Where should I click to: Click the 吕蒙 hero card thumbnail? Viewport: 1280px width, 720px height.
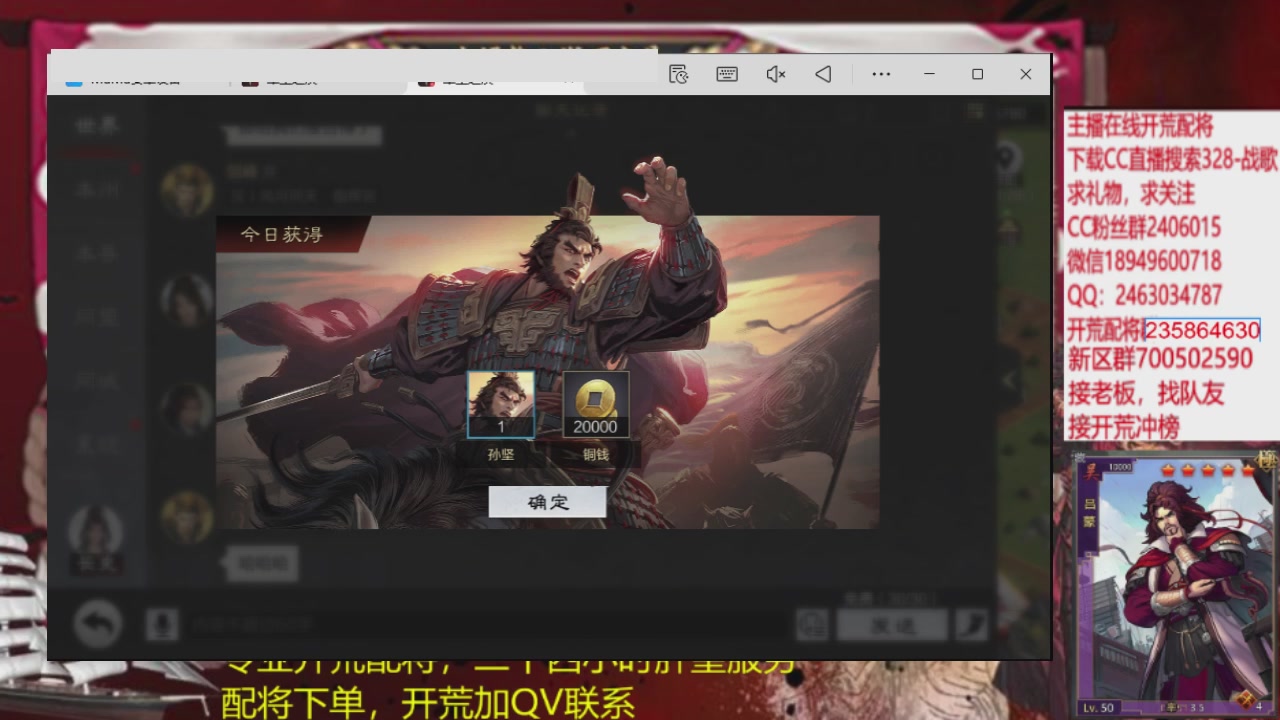[1177, 585]
